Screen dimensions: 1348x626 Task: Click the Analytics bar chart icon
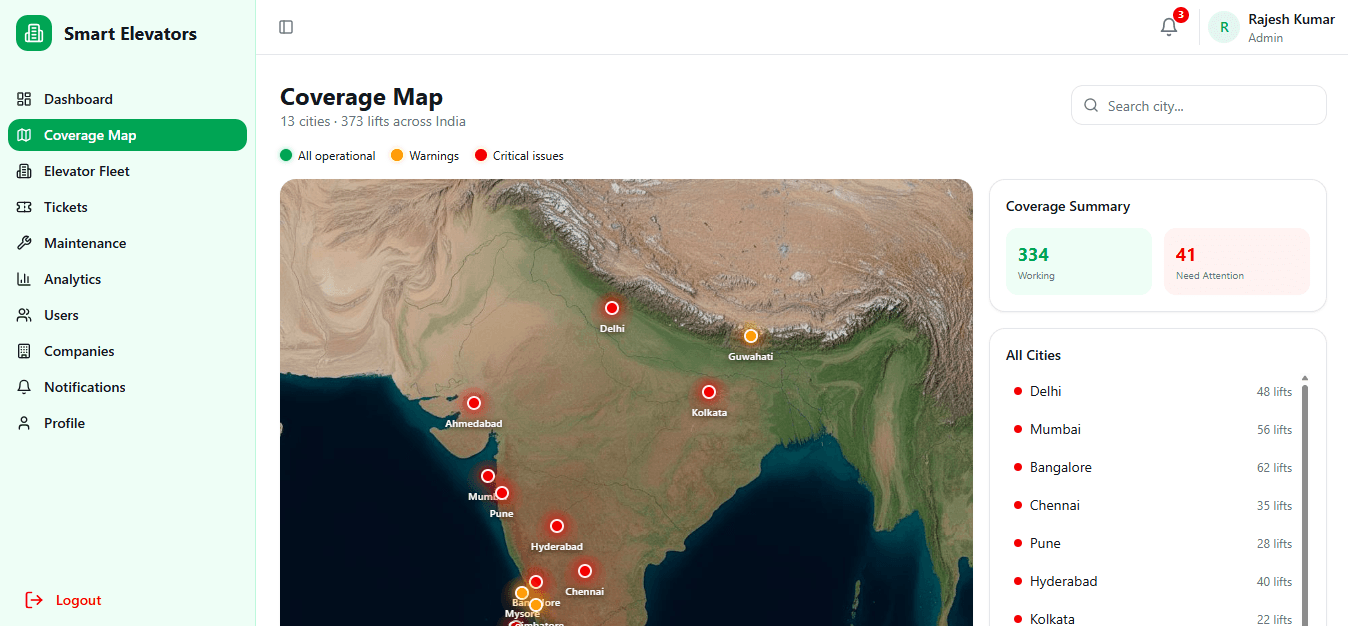point(24,279)
